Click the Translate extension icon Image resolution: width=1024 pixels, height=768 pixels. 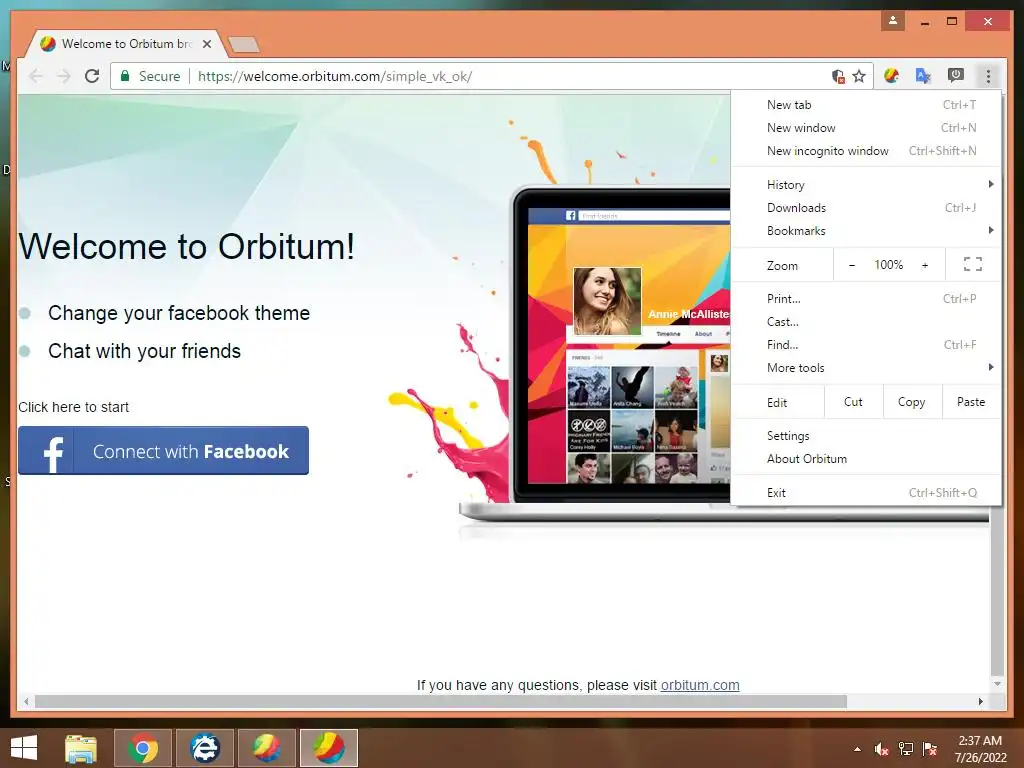[923, 76]
